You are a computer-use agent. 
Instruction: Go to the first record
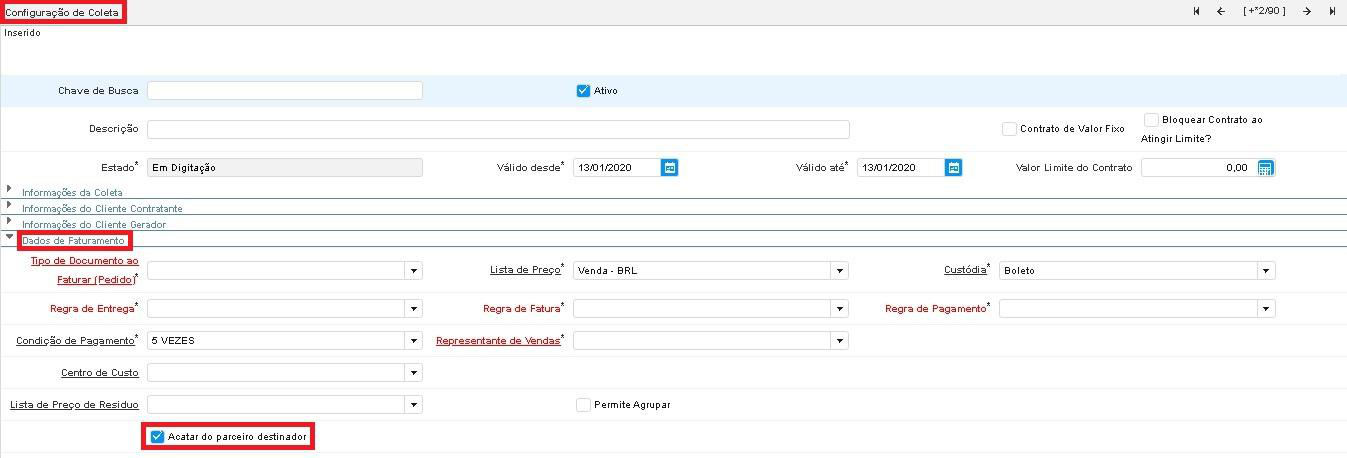tap(1196, 11)
